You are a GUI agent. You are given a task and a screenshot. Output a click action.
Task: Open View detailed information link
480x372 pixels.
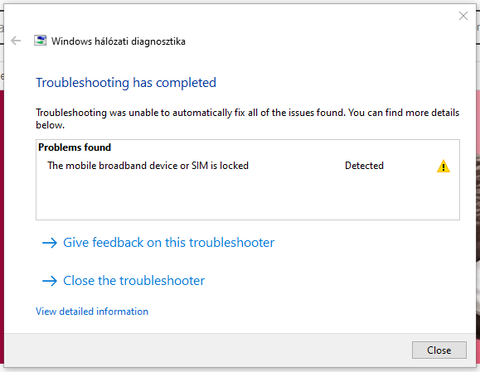92,311
